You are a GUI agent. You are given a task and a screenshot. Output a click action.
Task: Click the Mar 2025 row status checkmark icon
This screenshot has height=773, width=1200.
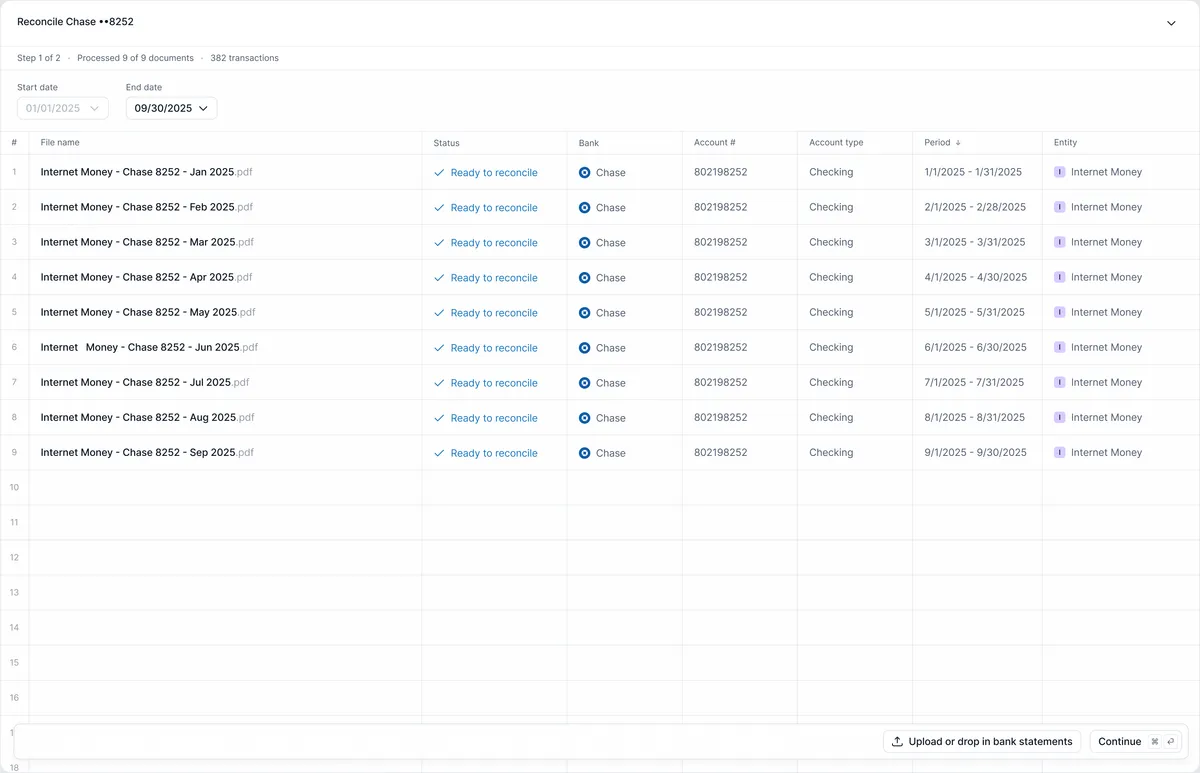coord(439,242)
